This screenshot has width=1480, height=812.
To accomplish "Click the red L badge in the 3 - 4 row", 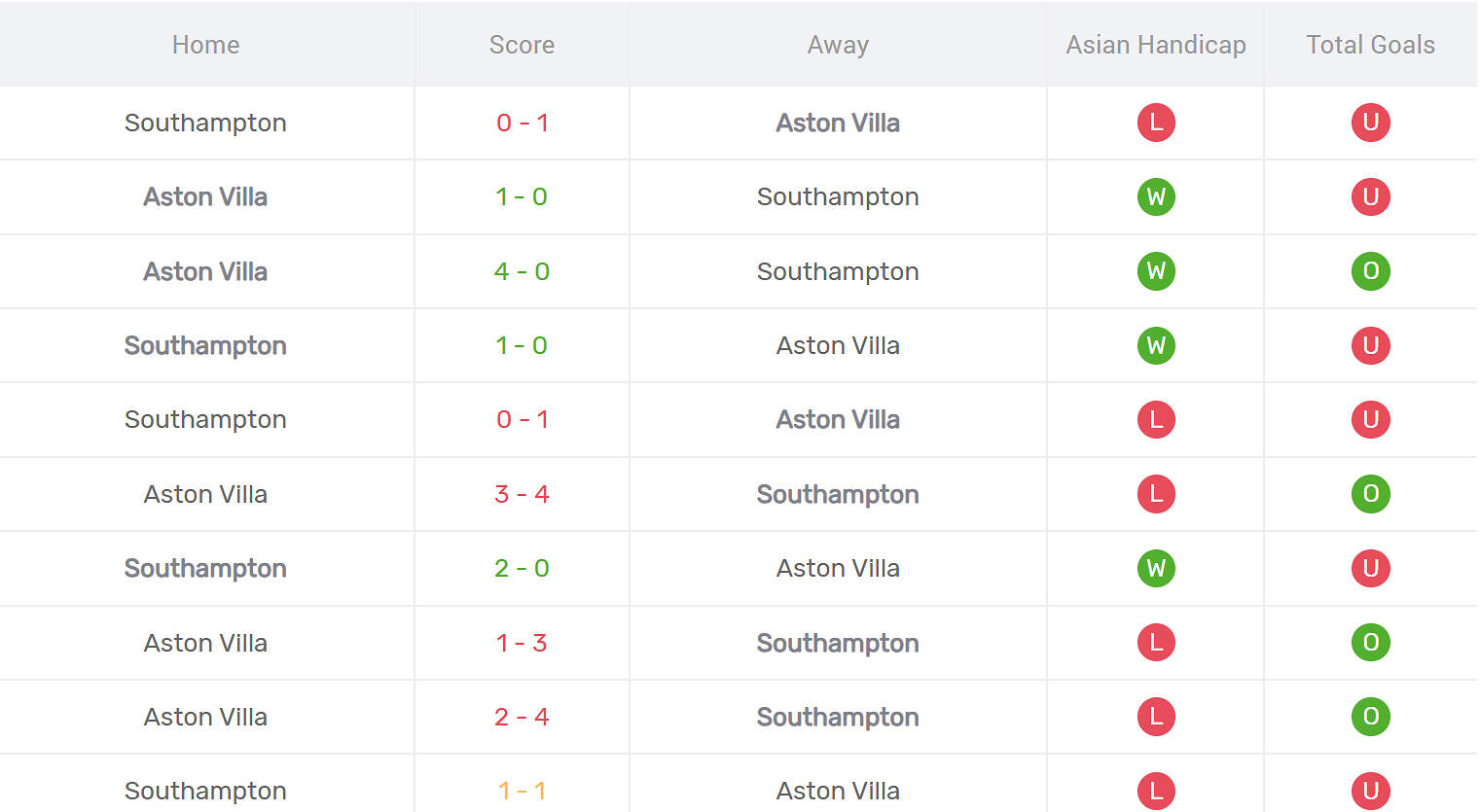I will pos(1156,494).
